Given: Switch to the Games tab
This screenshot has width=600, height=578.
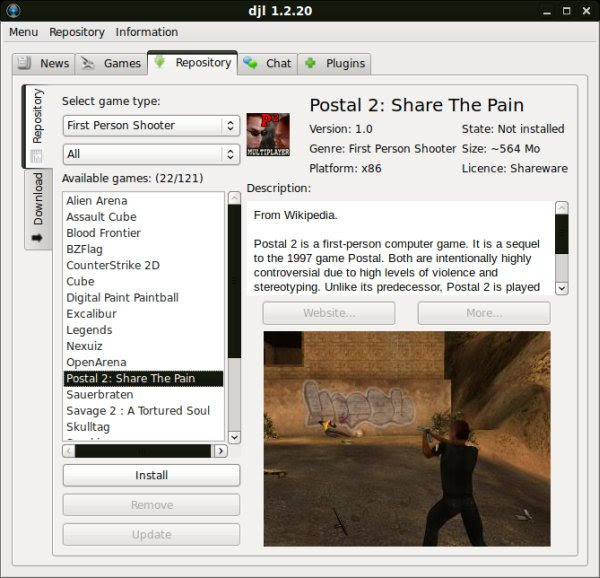Looking at the screenshot, I should (x=111, y=63).
